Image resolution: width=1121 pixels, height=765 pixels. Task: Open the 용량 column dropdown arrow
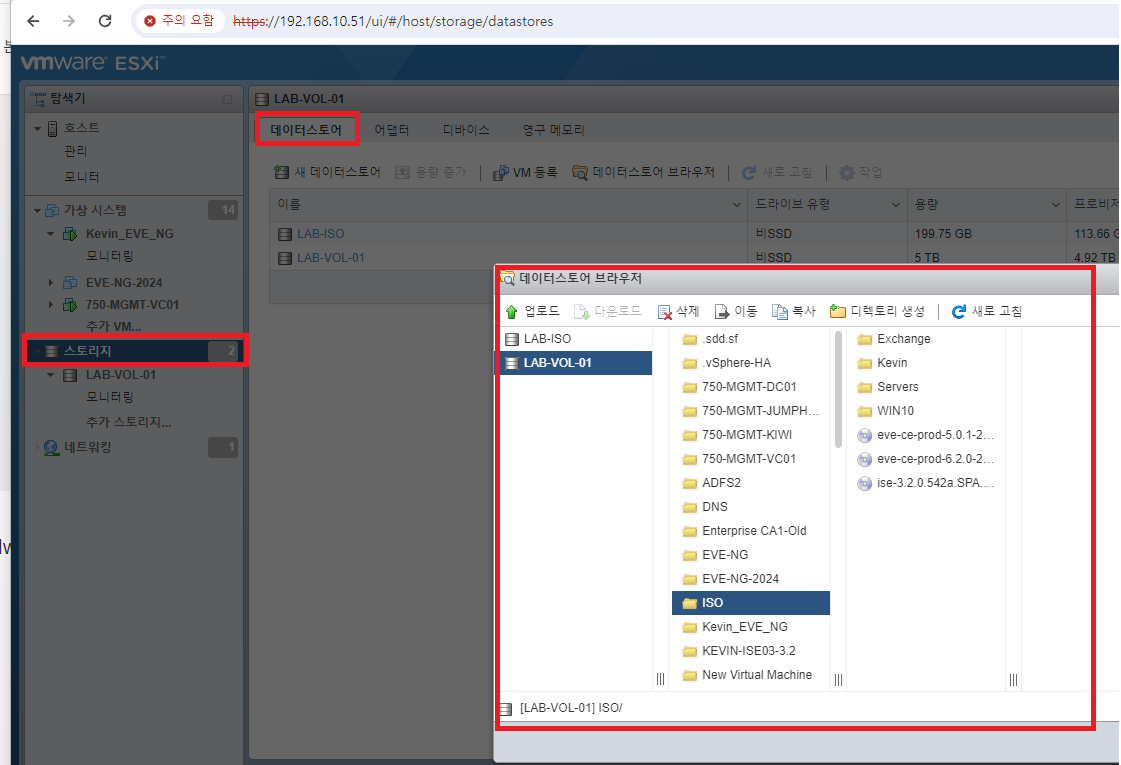coord(1055,205)
